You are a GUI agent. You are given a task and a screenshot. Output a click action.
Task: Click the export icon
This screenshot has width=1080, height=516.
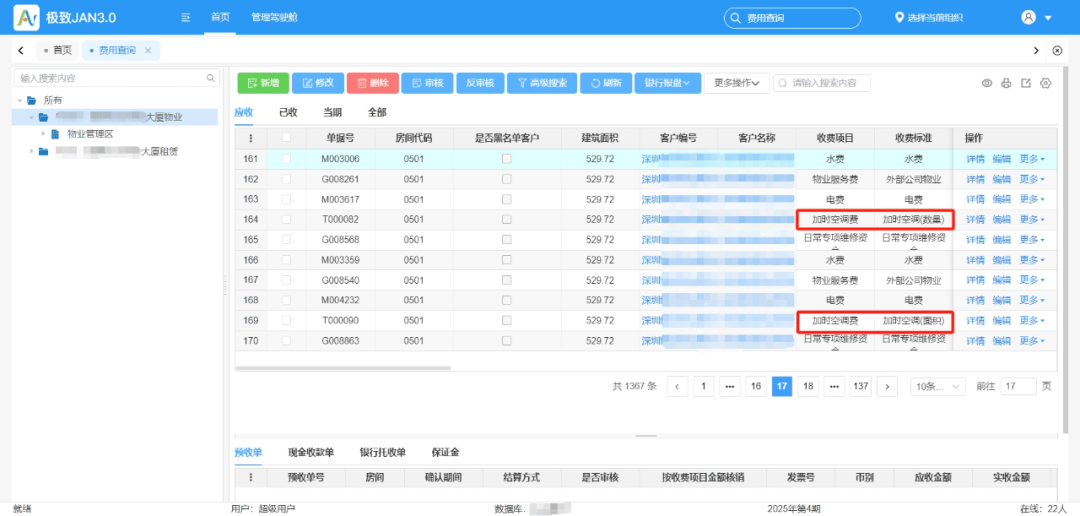click(x=1026, y=83)
